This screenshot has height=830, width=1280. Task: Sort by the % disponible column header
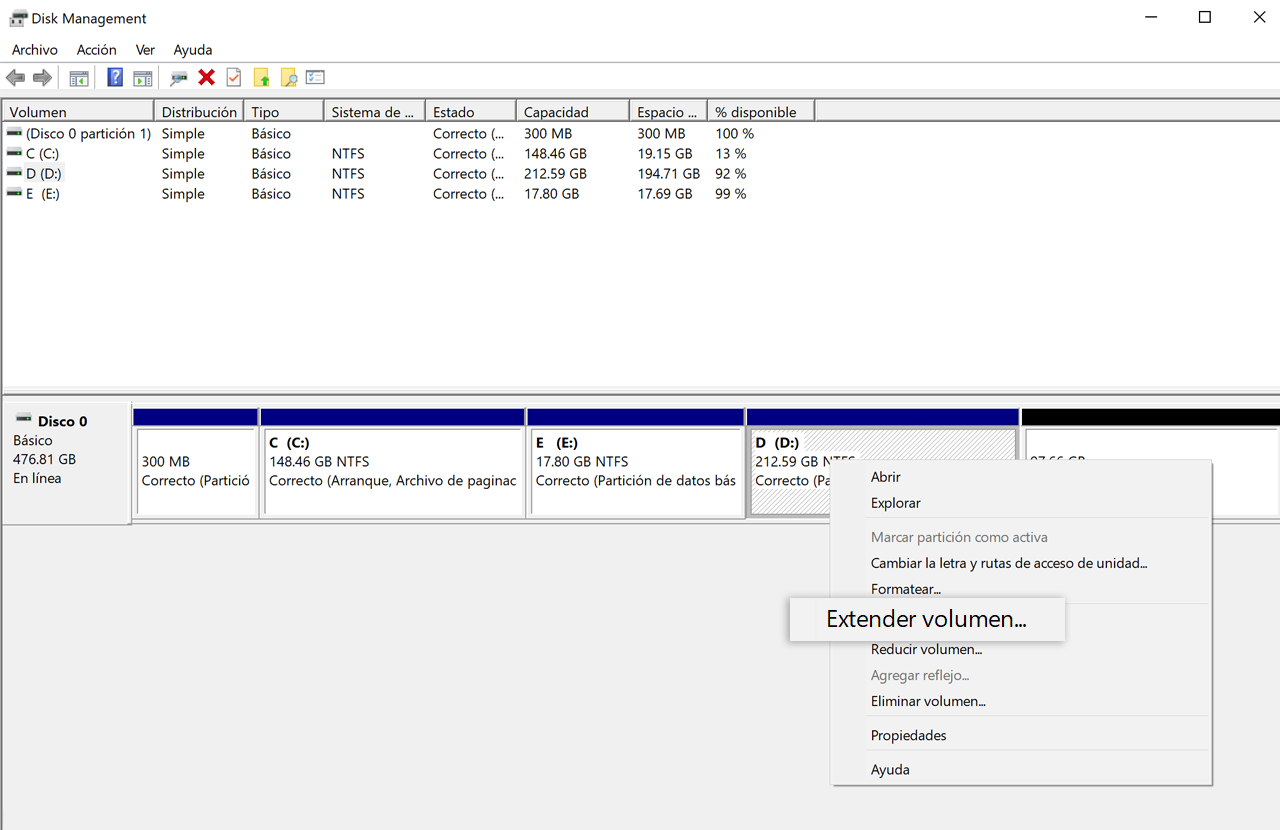[x=761, y=112]
